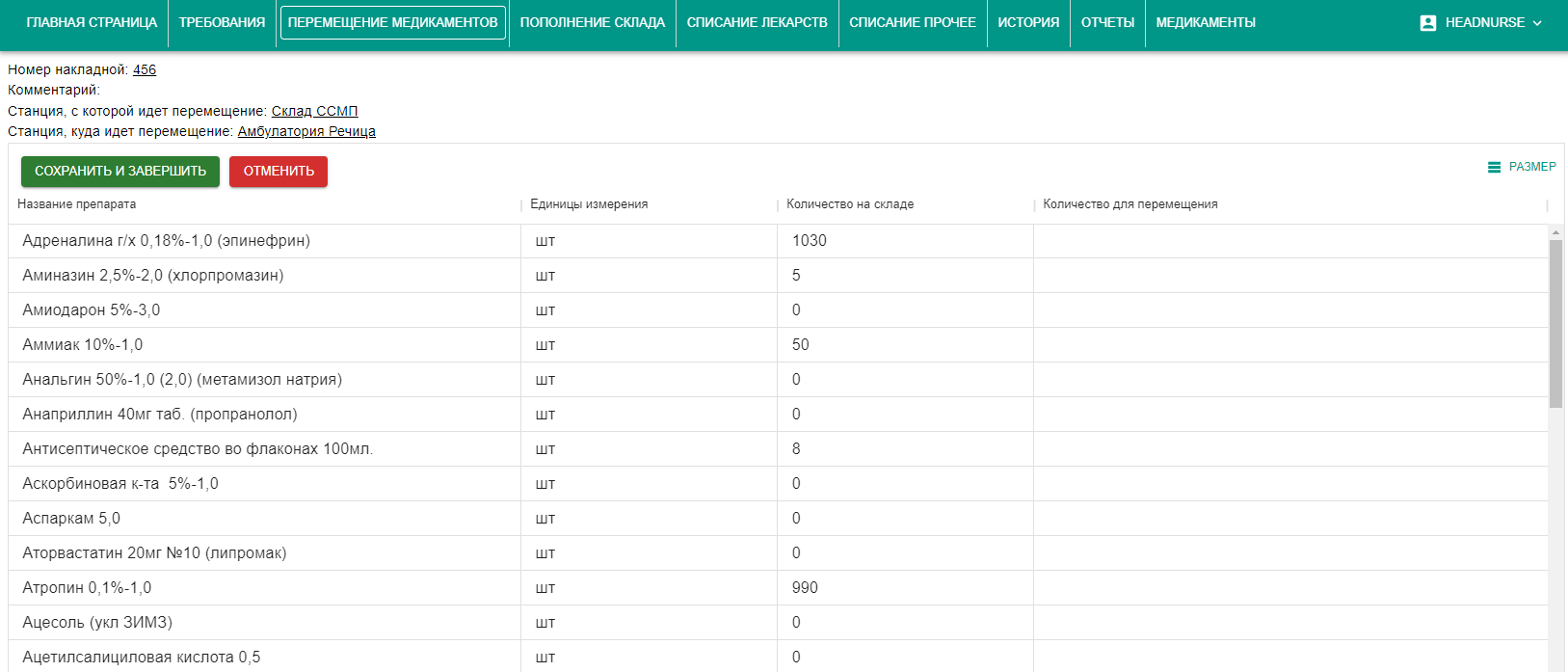Screen dimensions: 1568x672
Task: Switch to СПИСАНИЕ ЛЕКАРСТВ page
Action: click(x=757, y=22)
